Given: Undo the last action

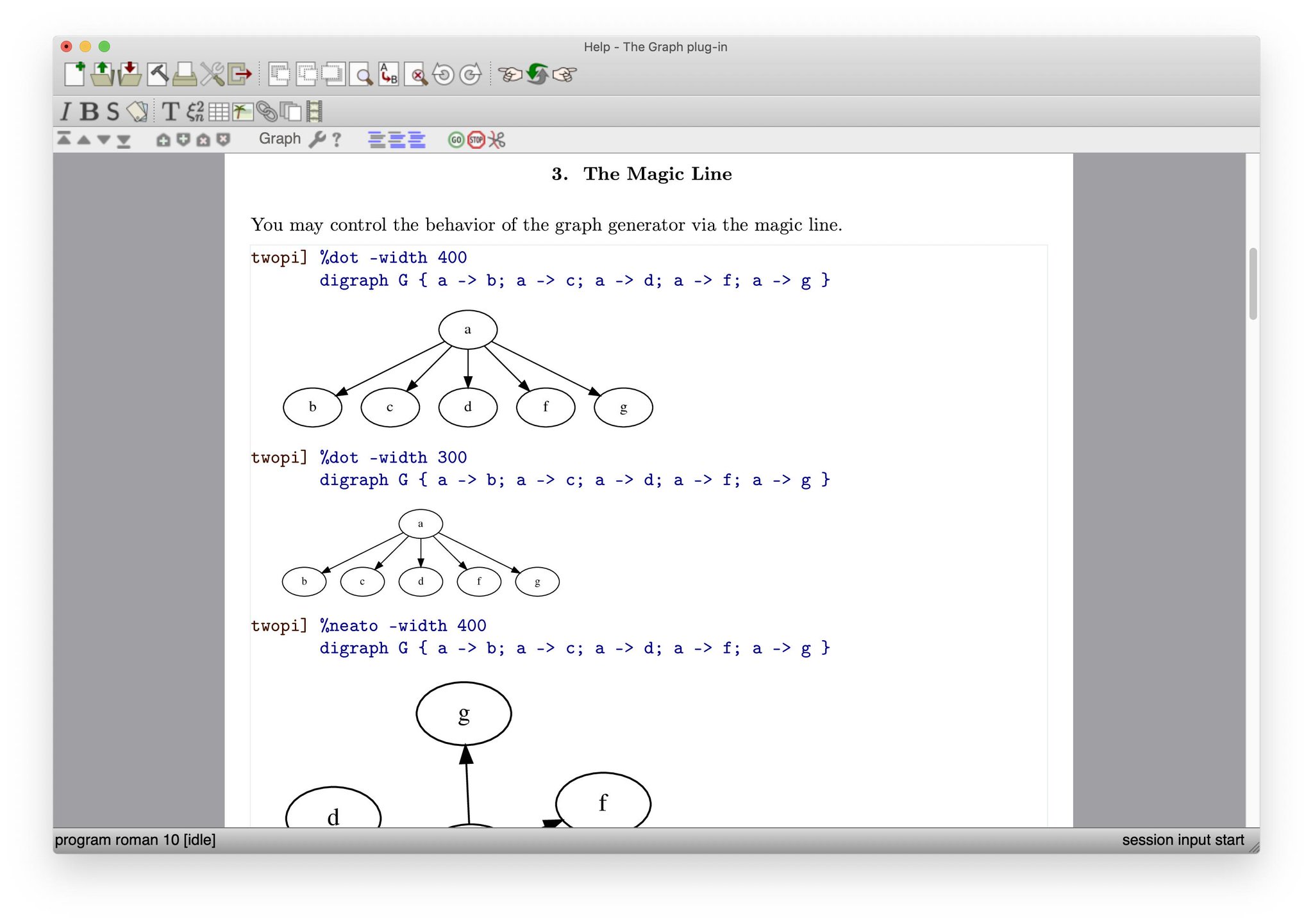Looking at the screenshot, I should (442, 75).
